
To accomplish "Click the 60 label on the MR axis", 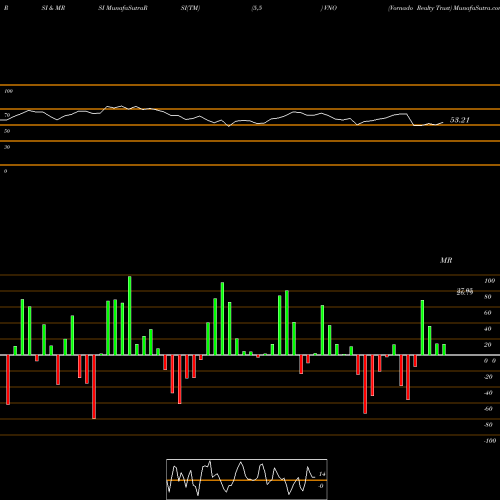I will click(x=488, y=313).
